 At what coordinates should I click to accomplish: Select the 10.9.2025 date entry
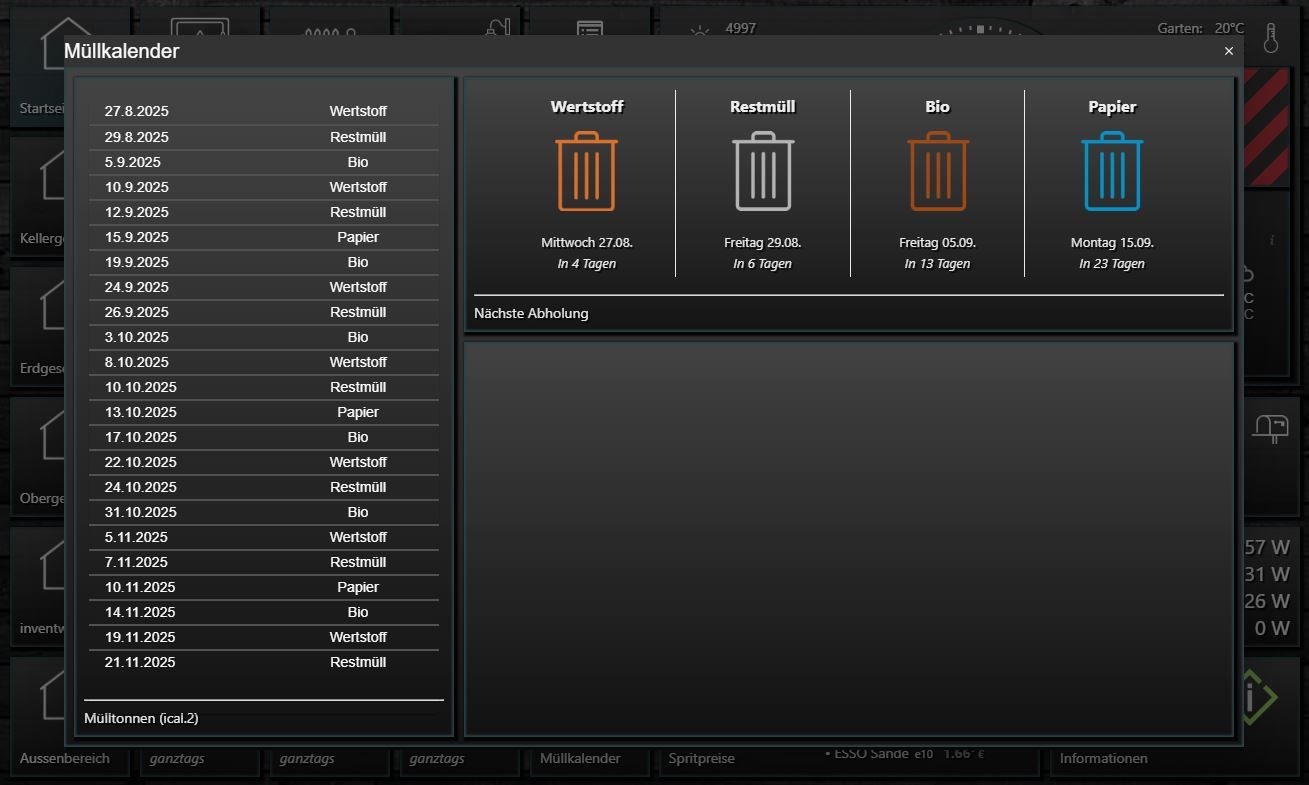click(137, 187)
